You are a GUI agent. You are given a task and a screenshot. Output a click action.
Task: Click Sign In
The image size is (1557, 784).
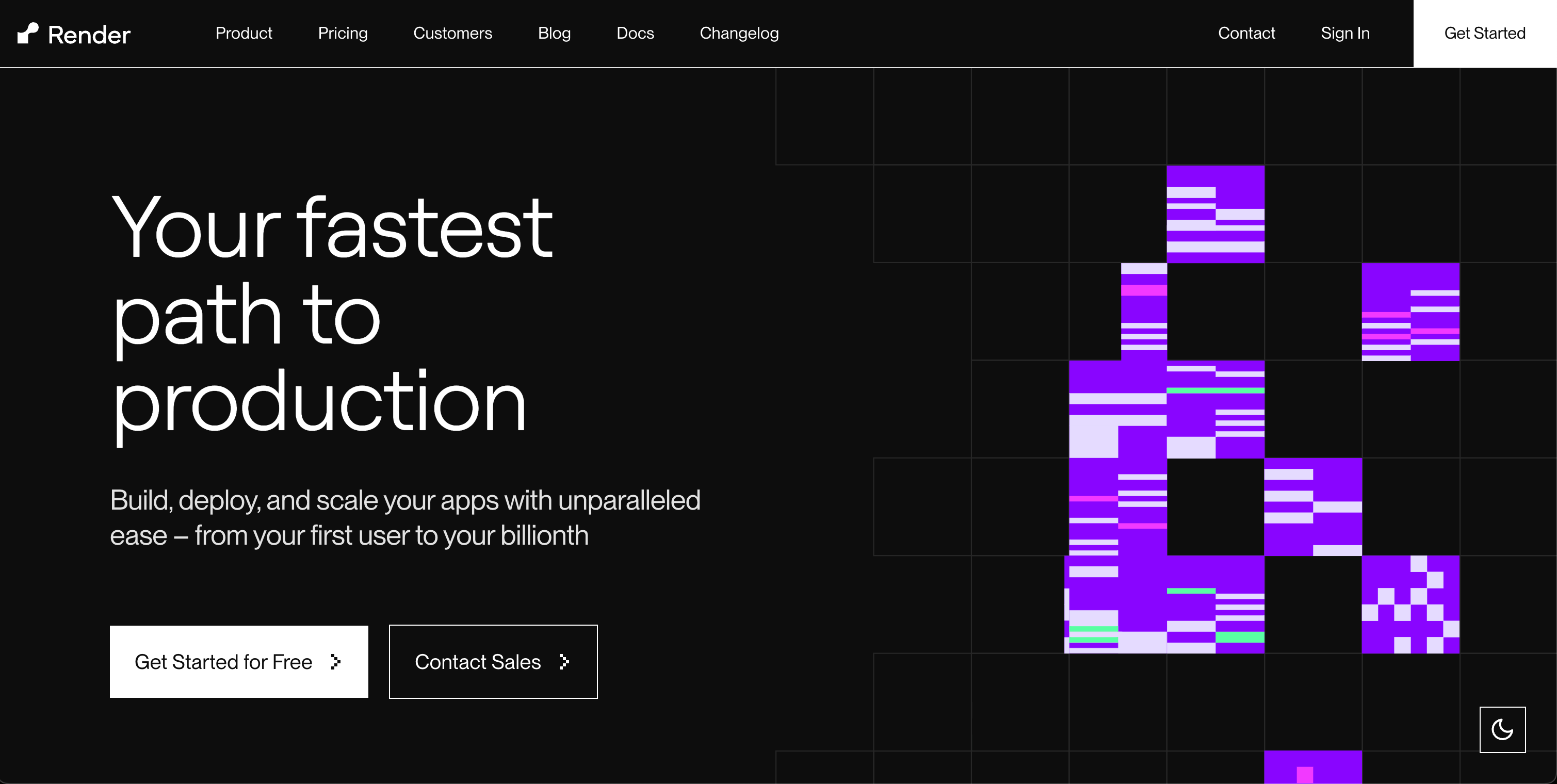(1344, 33)
